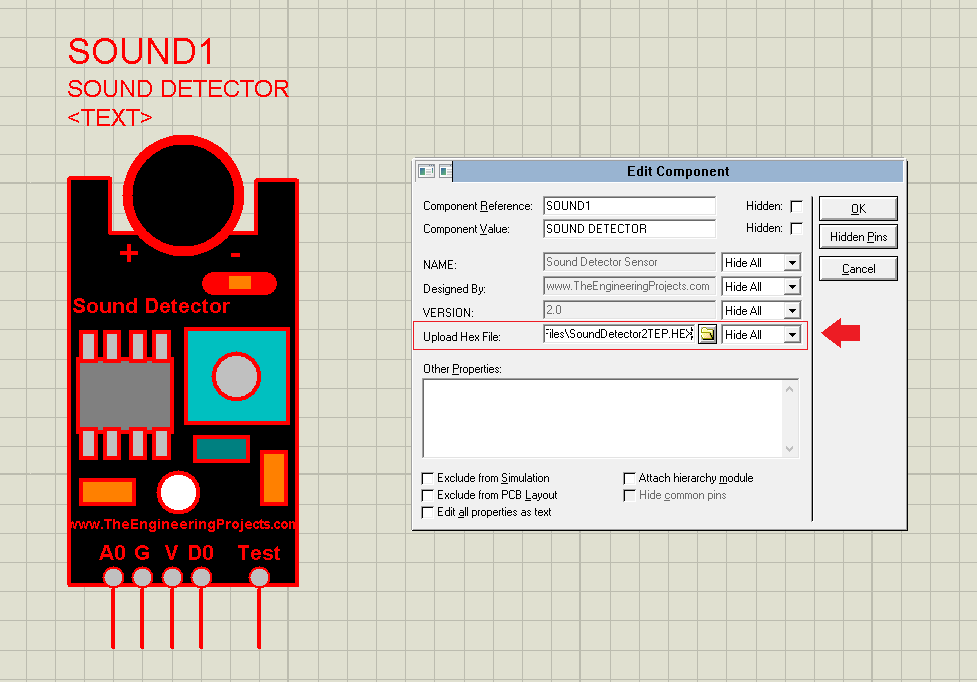The image size is (977, 682).
Task: Click the A0 pin terminal on sensor
Action: point(113,577)
